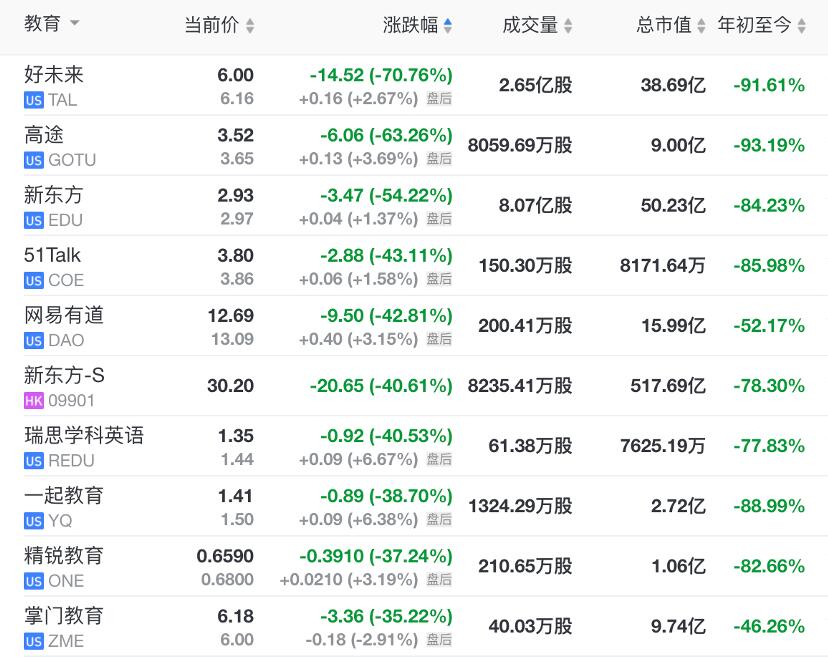The image size is (828, 658).
Task: Sort by 涨跌幅 column arrows
Action: [x=448, y=26]
